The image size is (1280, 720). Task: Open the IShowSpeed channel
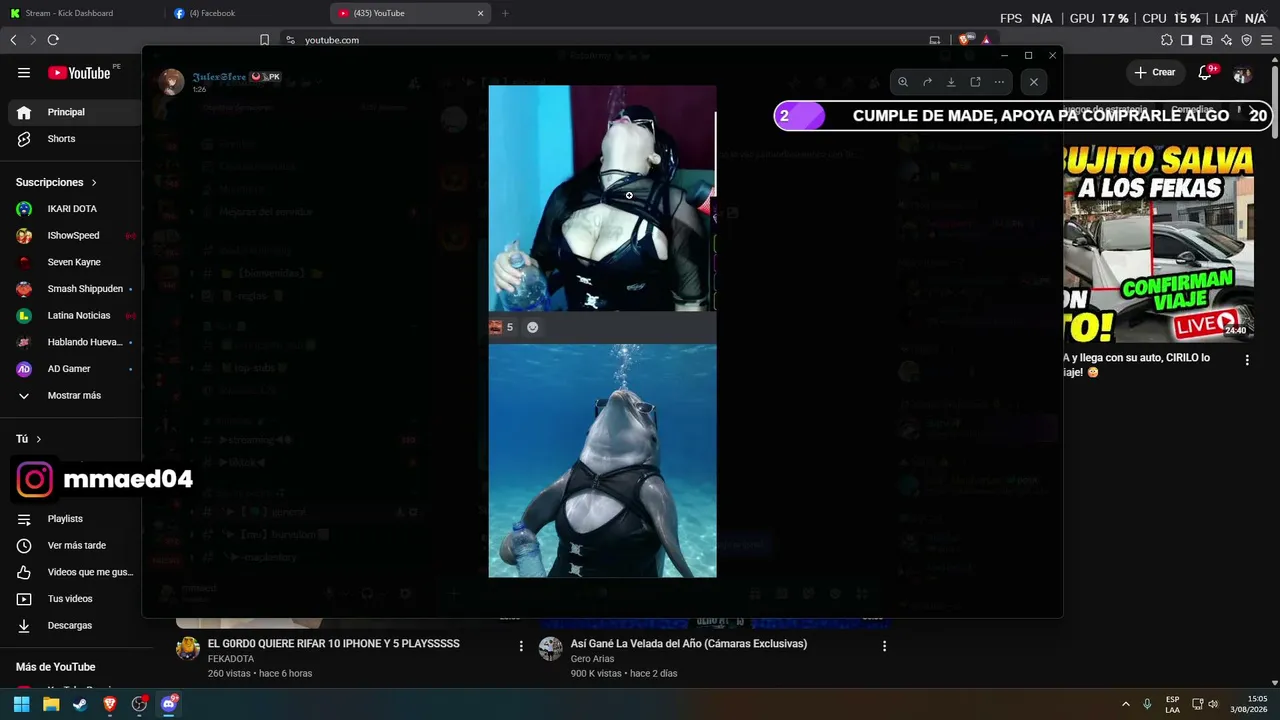72,236
